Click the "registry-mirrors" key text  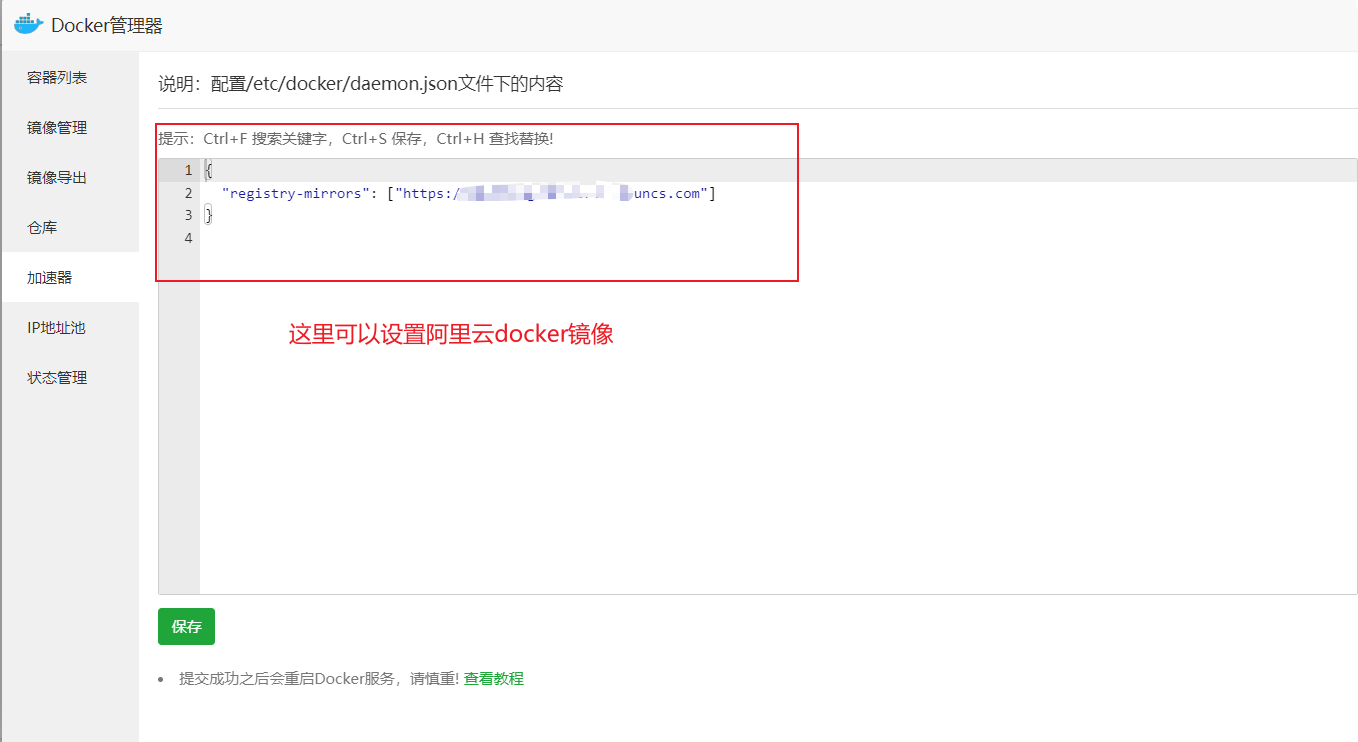[x=295, y=193]
